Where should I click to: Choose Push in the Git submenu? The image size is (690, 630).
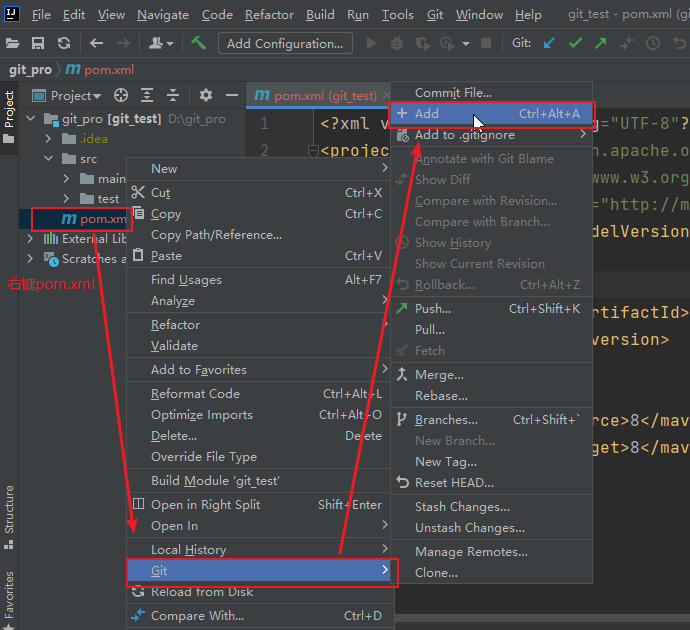(x=492, y=309)
